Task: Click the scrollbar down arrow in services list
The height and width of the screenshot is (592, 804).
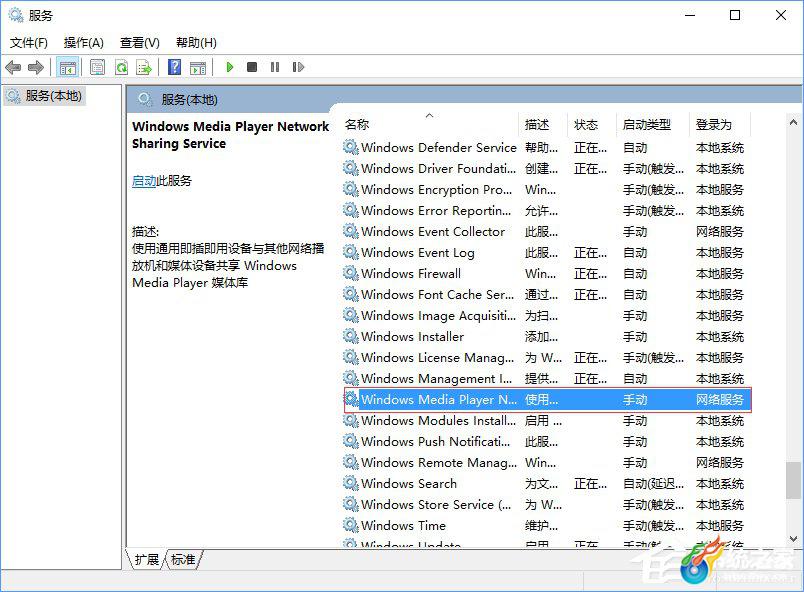Action: [793, 539]
